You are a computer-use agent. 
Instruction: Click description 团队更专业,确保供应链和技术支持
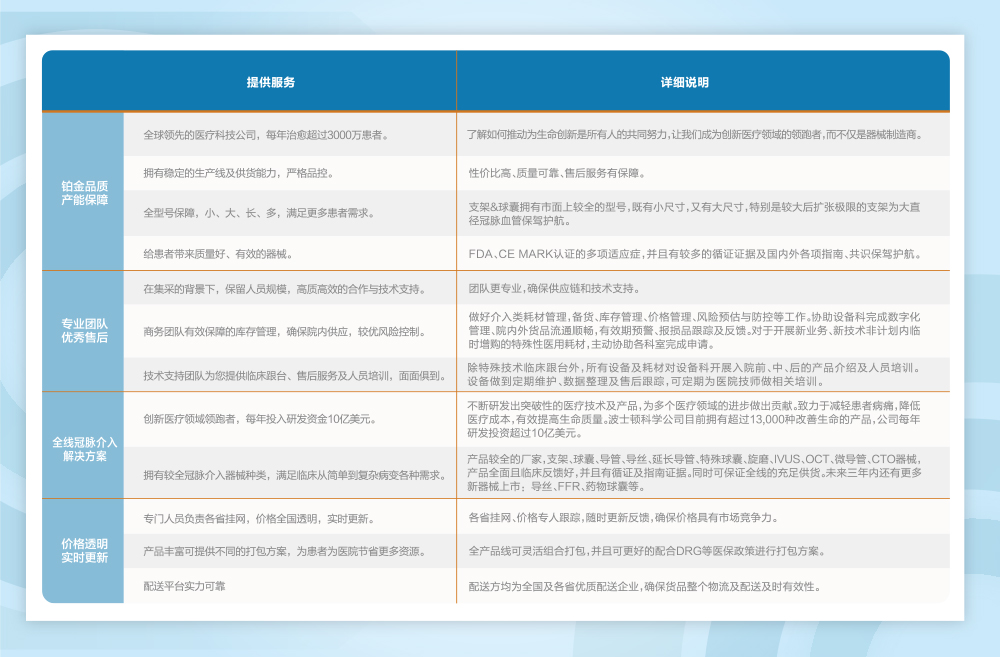[x=554, y=288]
